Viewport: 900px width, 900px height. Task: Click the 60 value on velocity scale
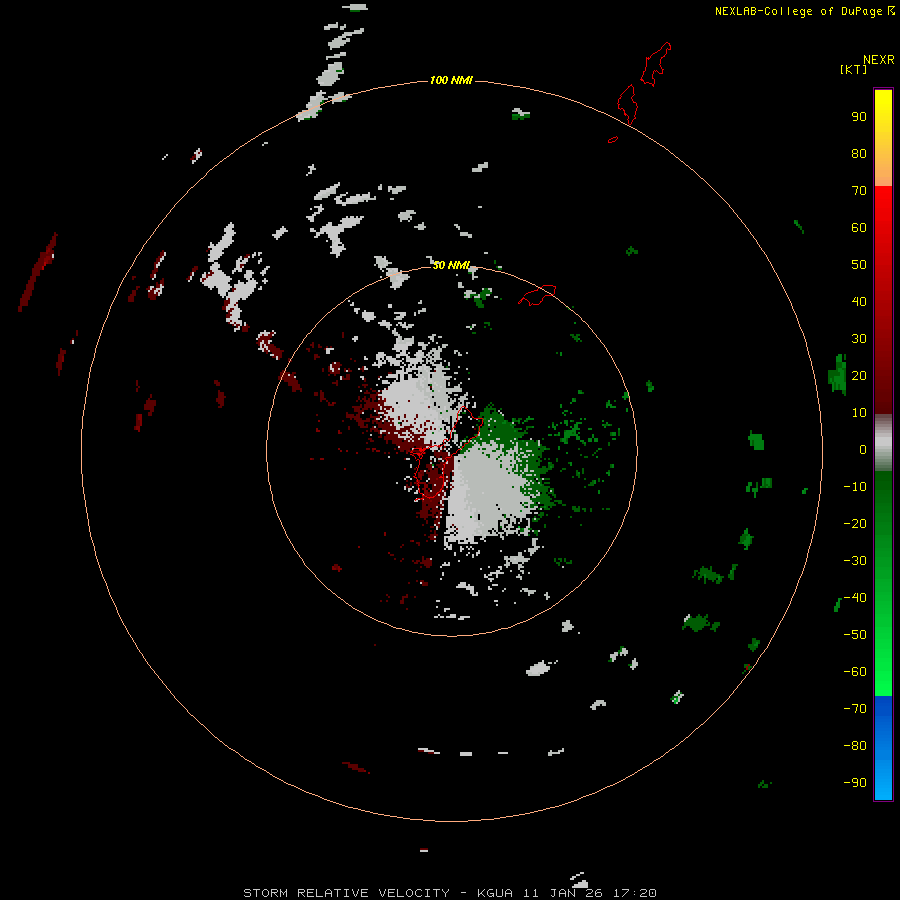pos(859,227)
